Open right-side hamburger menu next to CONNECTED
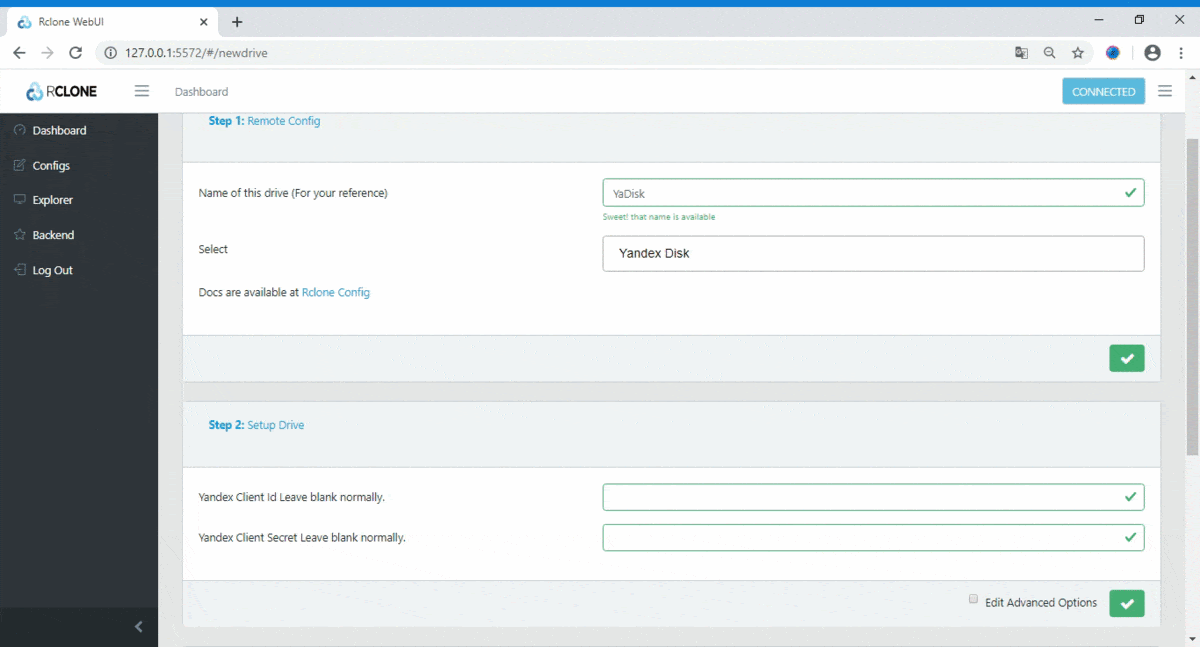1200x647 pixels. tap(1165, 91)
